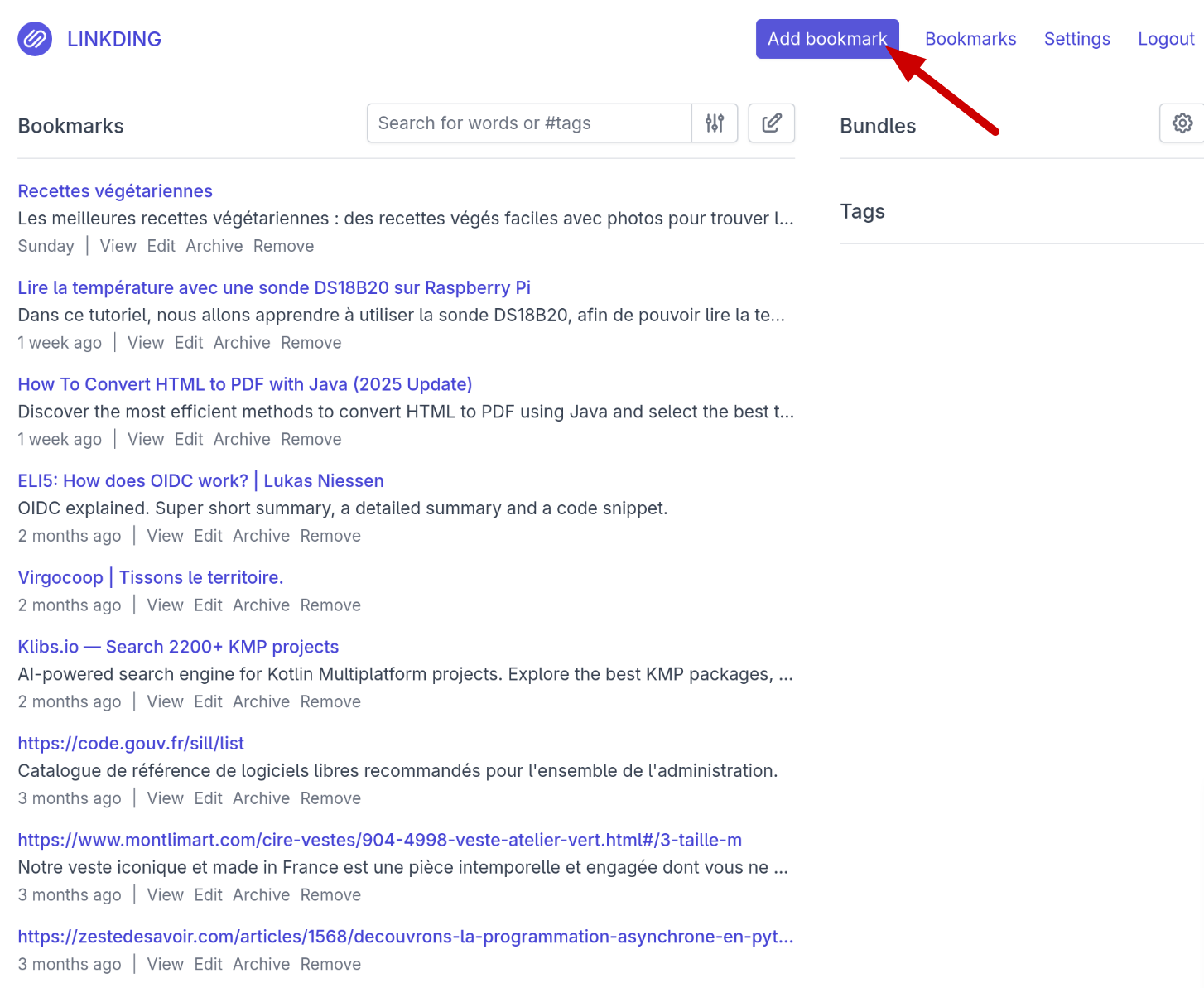View details of the zestedesavoir.com bookmark
The width and height of the screenshot is (1204, 988).
click(x=166, y=964)
